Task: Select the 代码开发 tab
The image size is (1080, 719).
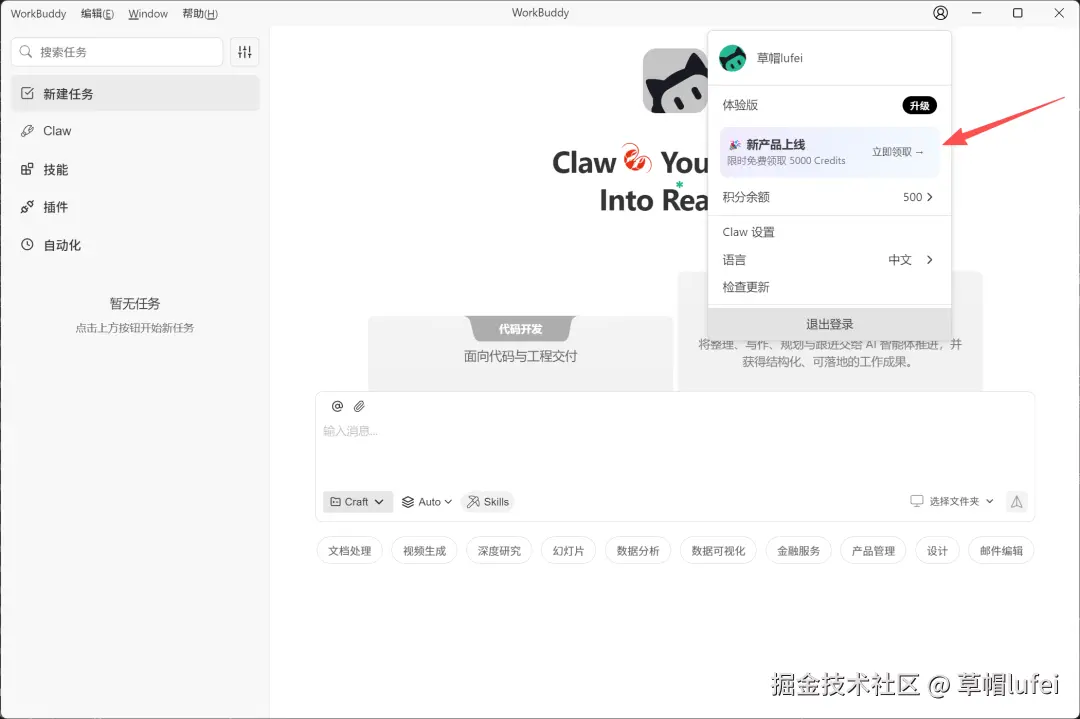Action: coord(520,329)
